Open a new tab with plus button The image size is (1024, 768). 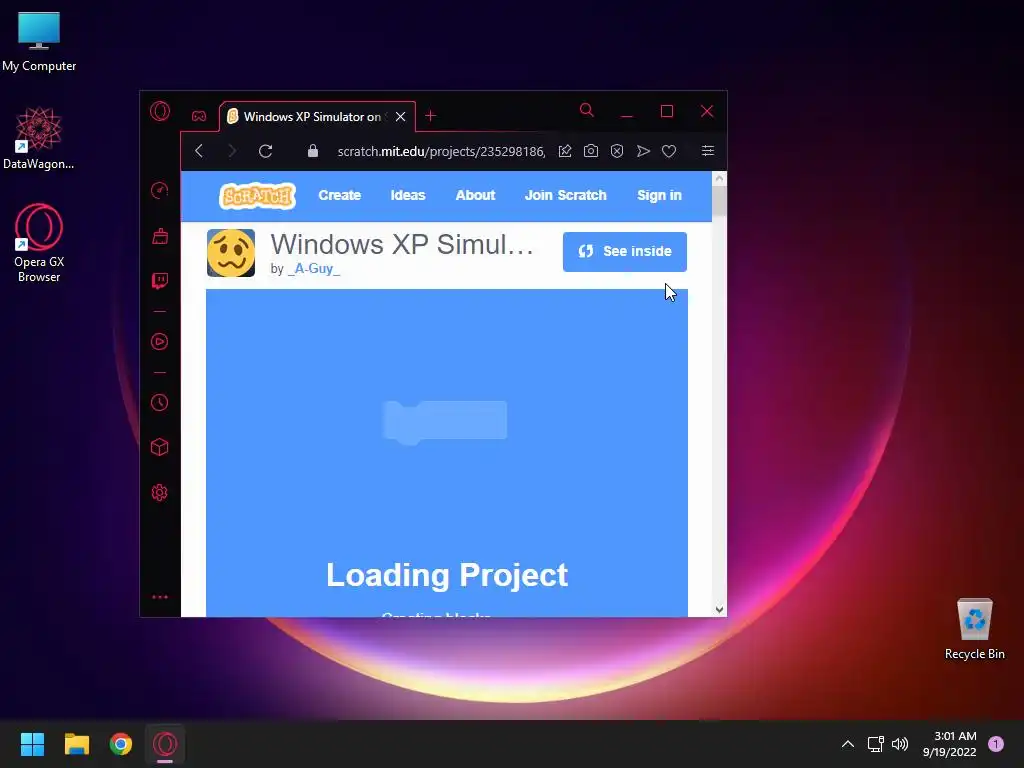tap(430, 116)
